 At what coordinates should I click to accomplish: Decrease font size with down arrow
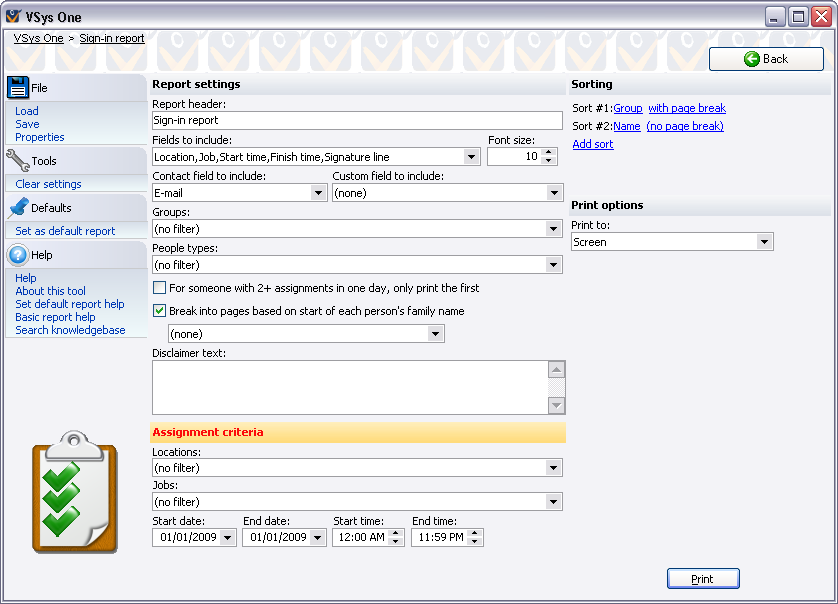tap(549, 161)
